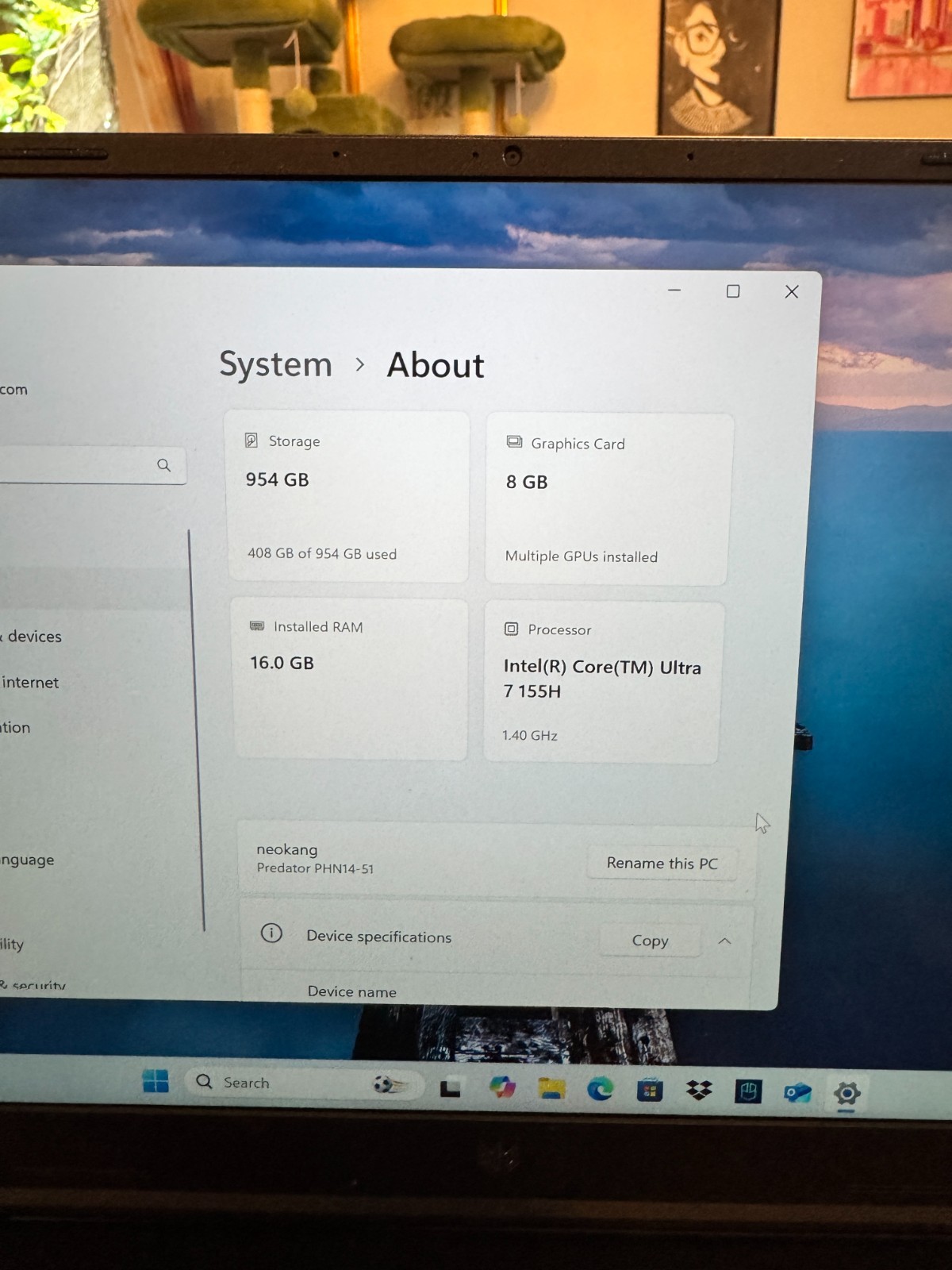Select the language sidebar item
This screenshot has width=952, height=1270.
point(27,860)
